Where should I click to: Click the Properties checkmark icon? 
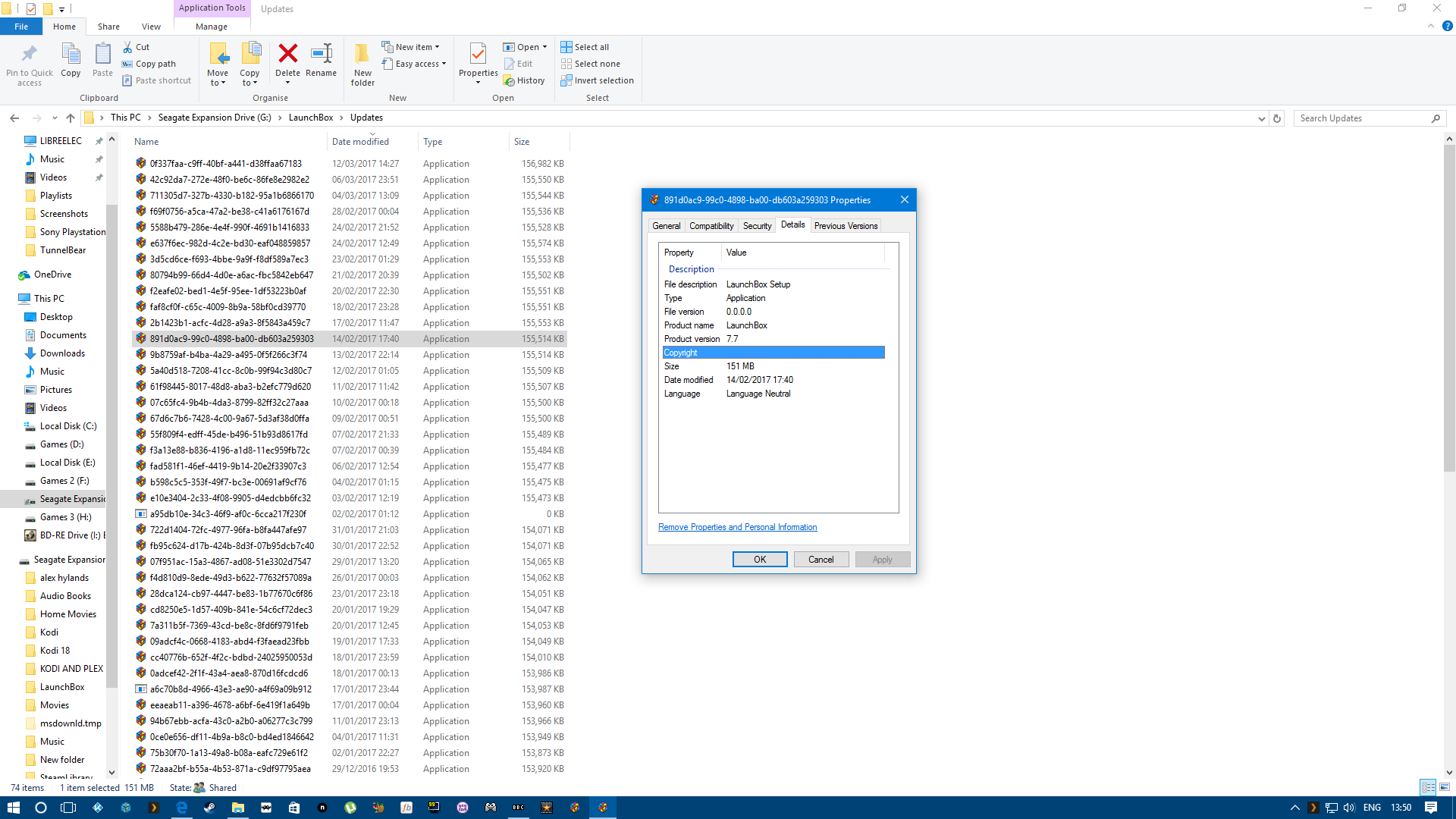point(478,53)
